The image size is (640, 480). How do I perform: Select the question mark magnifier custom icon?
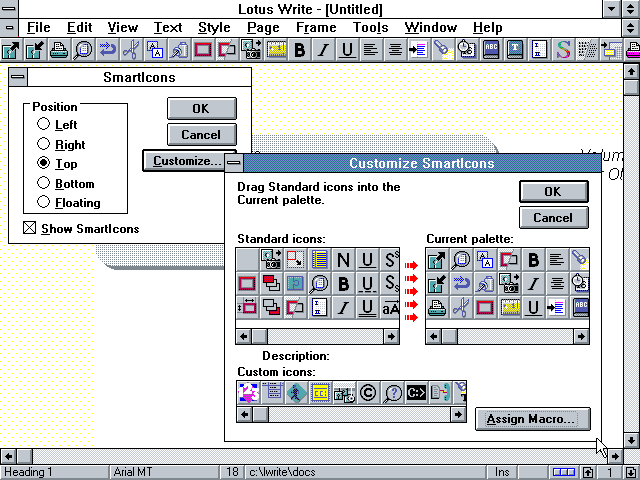click(x=392, y=393)
